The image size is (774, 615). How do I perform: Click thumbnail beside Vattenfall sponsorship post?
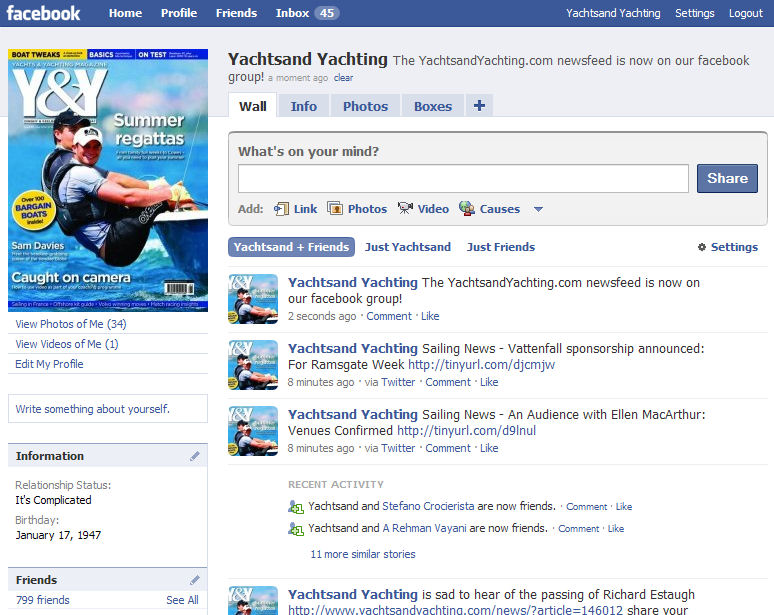click(x=253, y=365)
